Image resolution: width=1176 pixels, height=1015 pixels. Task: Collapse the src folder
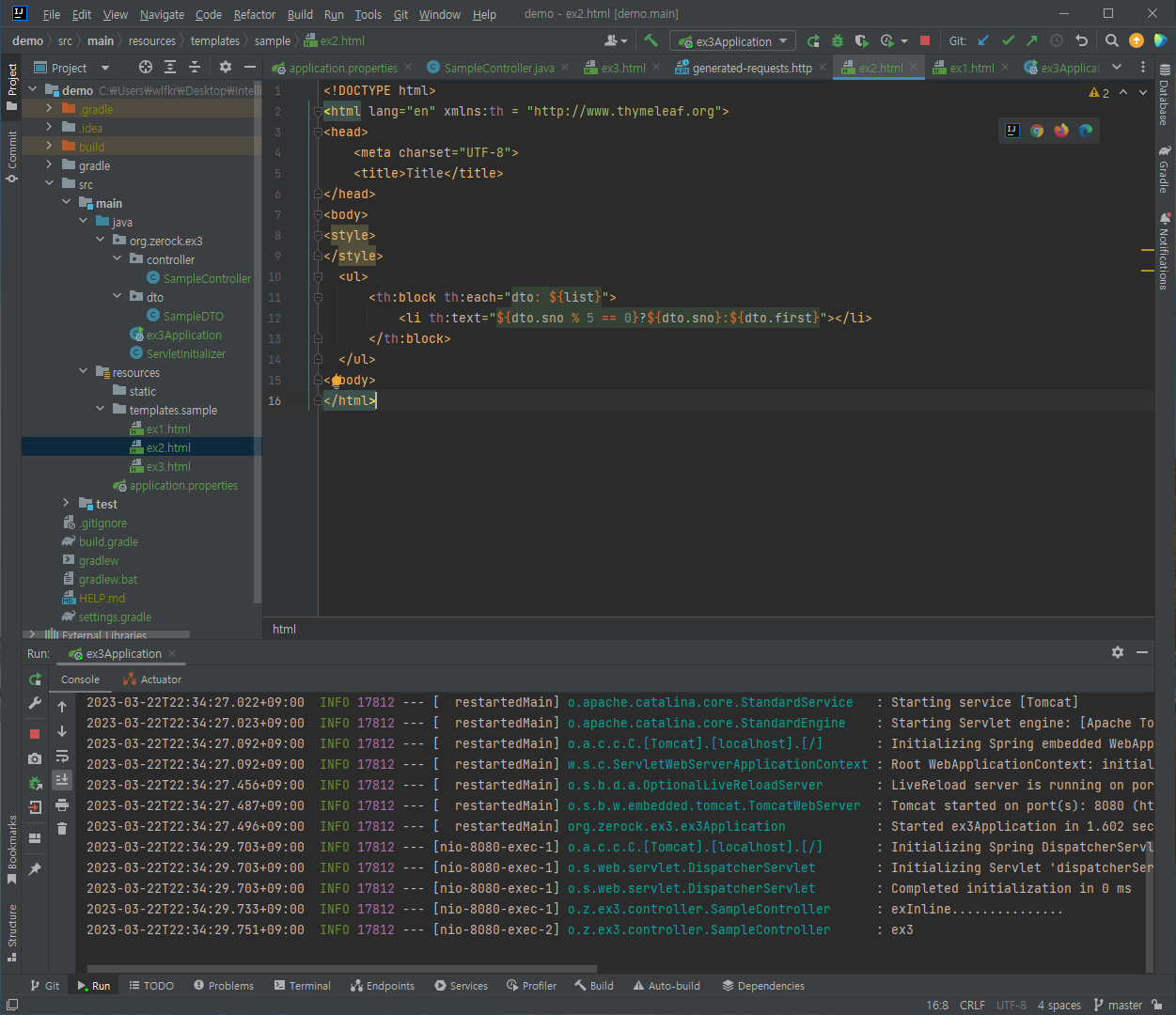tap(49, 184)
